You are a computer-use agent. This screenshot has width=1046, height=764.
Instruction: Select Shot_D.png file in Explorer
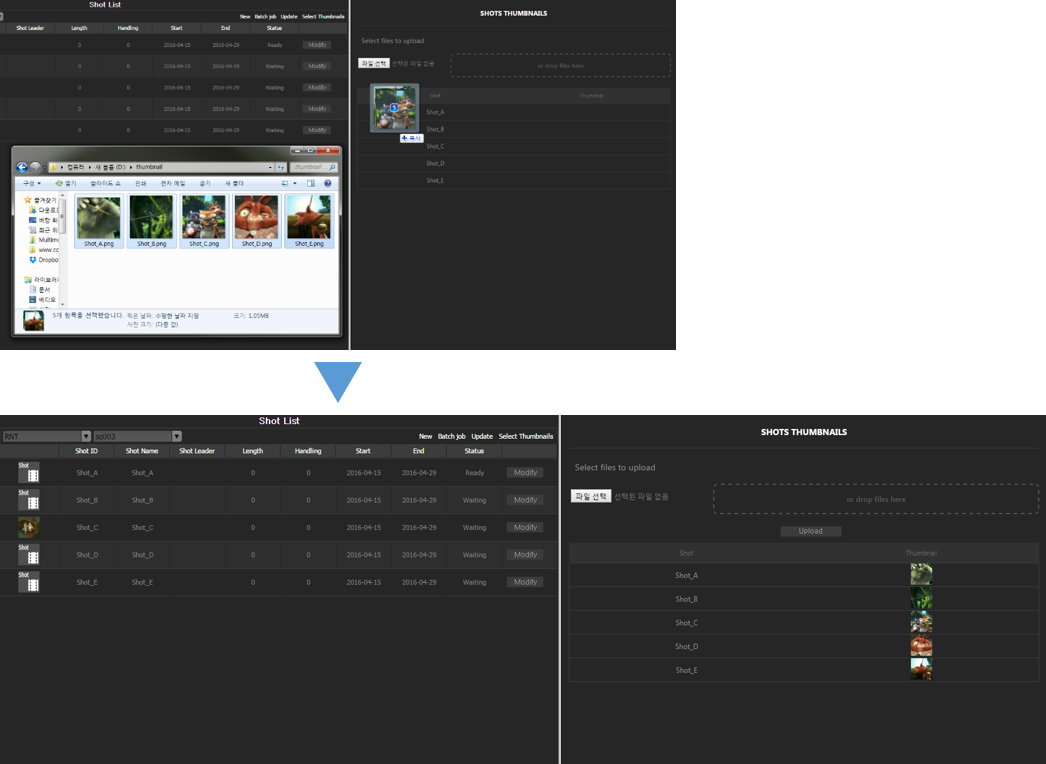tap(256, 220)
